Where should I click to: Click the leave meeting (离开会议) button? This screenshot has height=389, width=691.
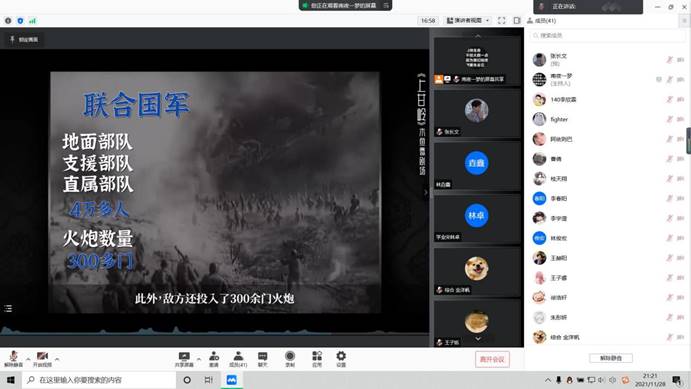(x=492, y=359)
